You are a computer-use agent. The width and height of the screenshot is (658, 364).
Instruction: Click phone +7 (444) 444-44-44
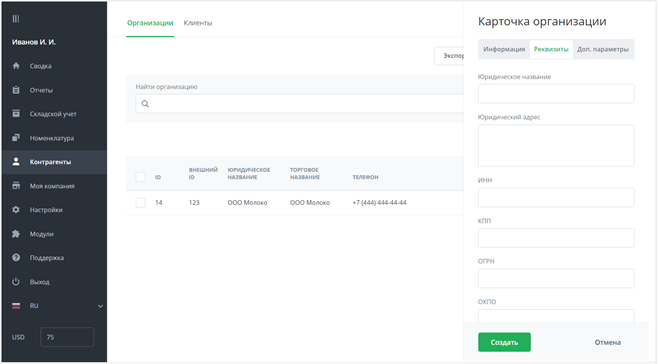[x=379, y=202]
